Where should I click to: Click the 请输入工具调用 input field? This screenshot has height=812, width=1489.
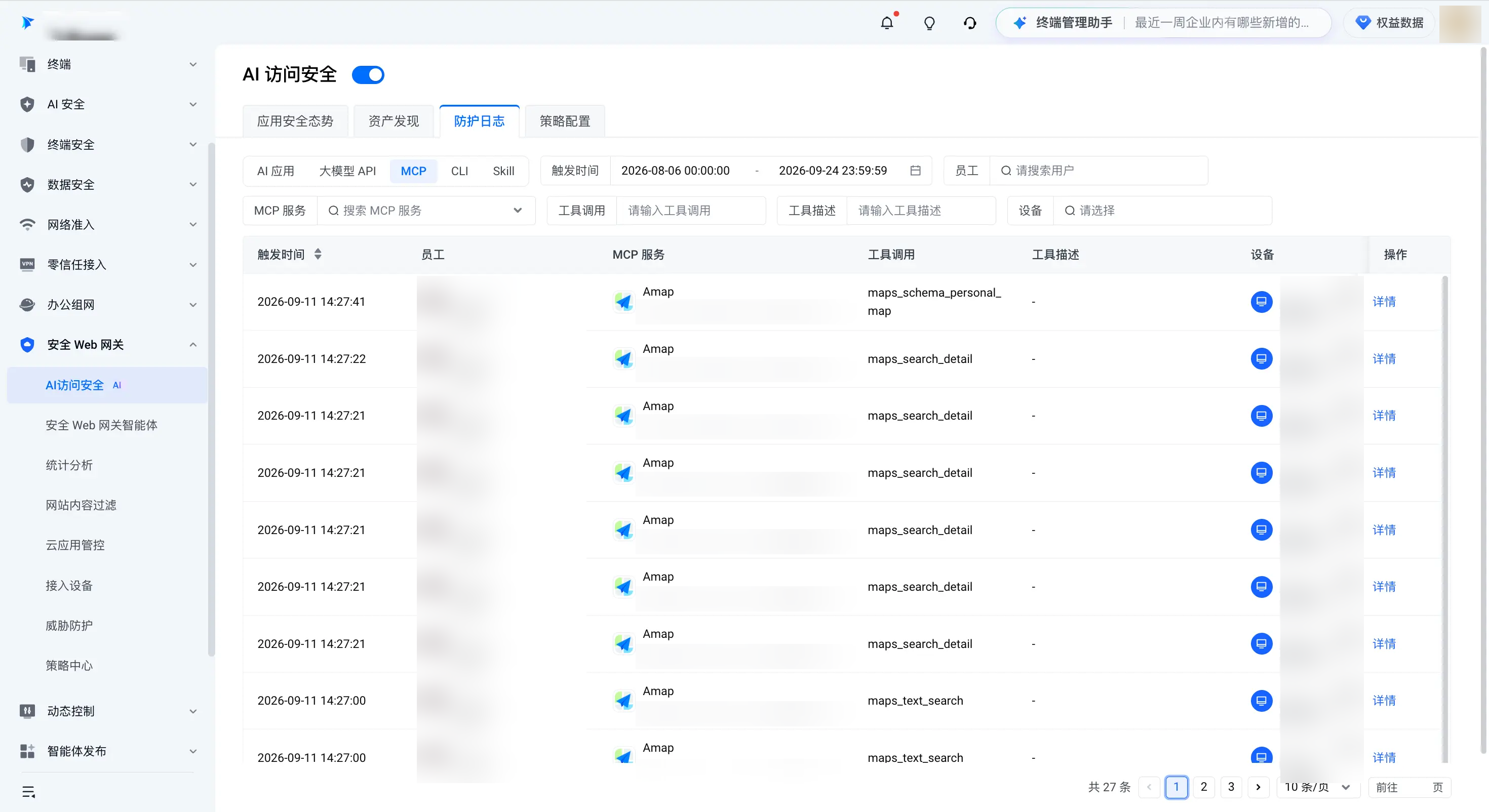pyautogui.click(x=691, y=211)
